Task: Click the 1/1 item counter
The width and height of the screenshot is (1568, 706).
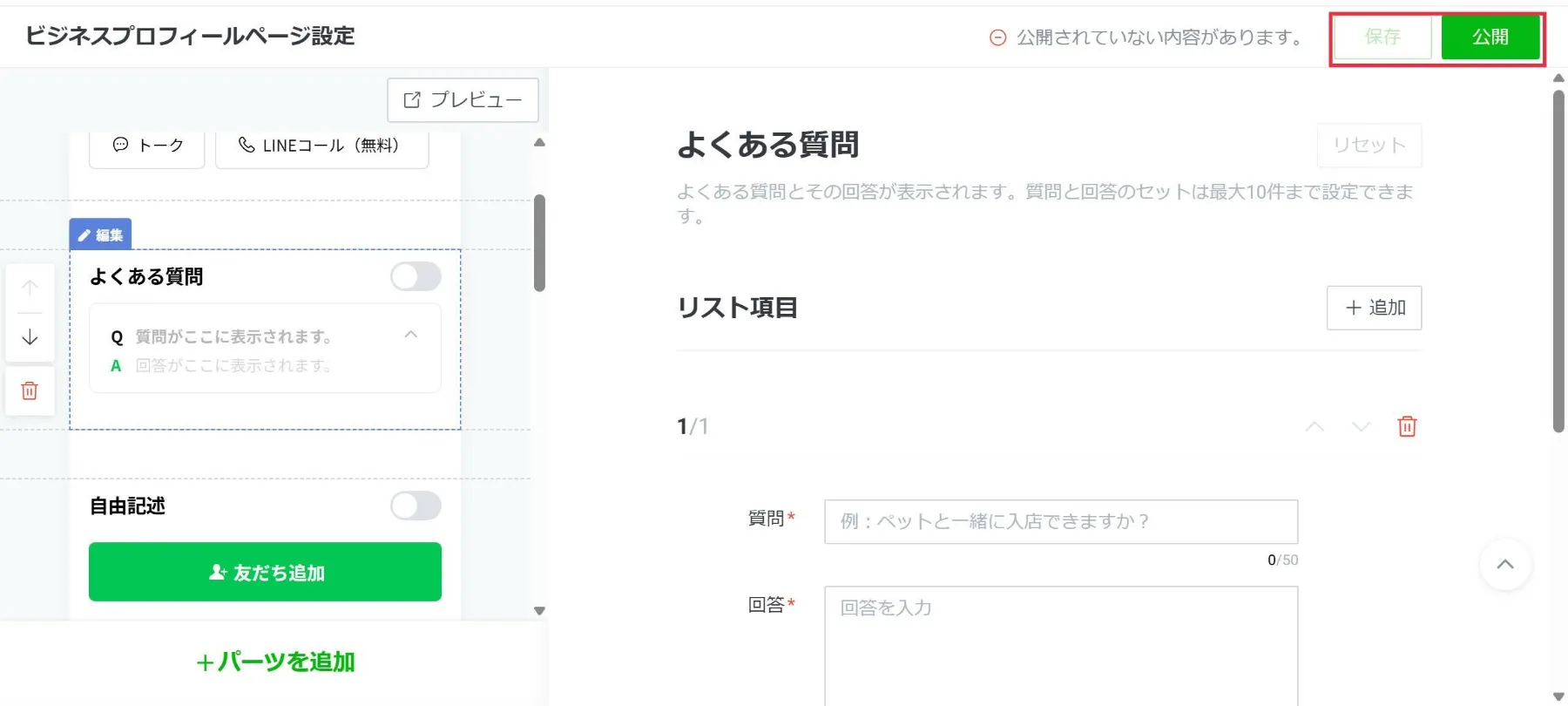Action: pos(693,426)
